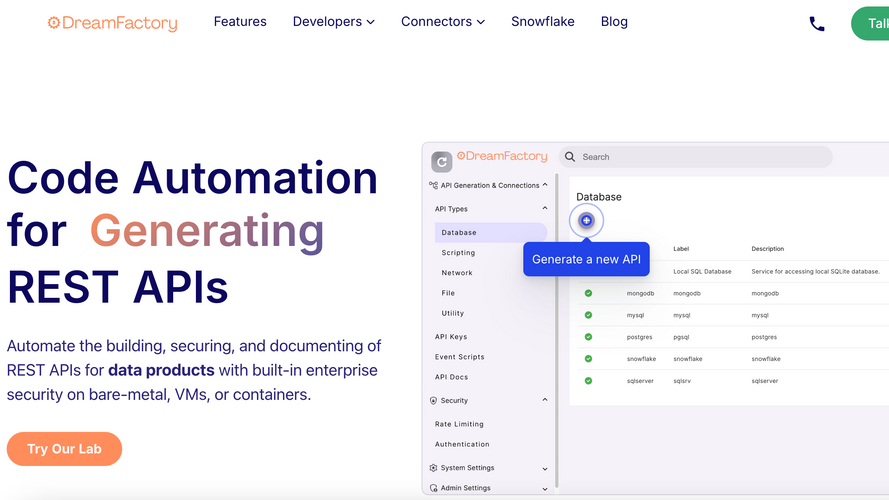889x500 pixels.
Task: Click the Description column header
Action: (x=768, y=249)
